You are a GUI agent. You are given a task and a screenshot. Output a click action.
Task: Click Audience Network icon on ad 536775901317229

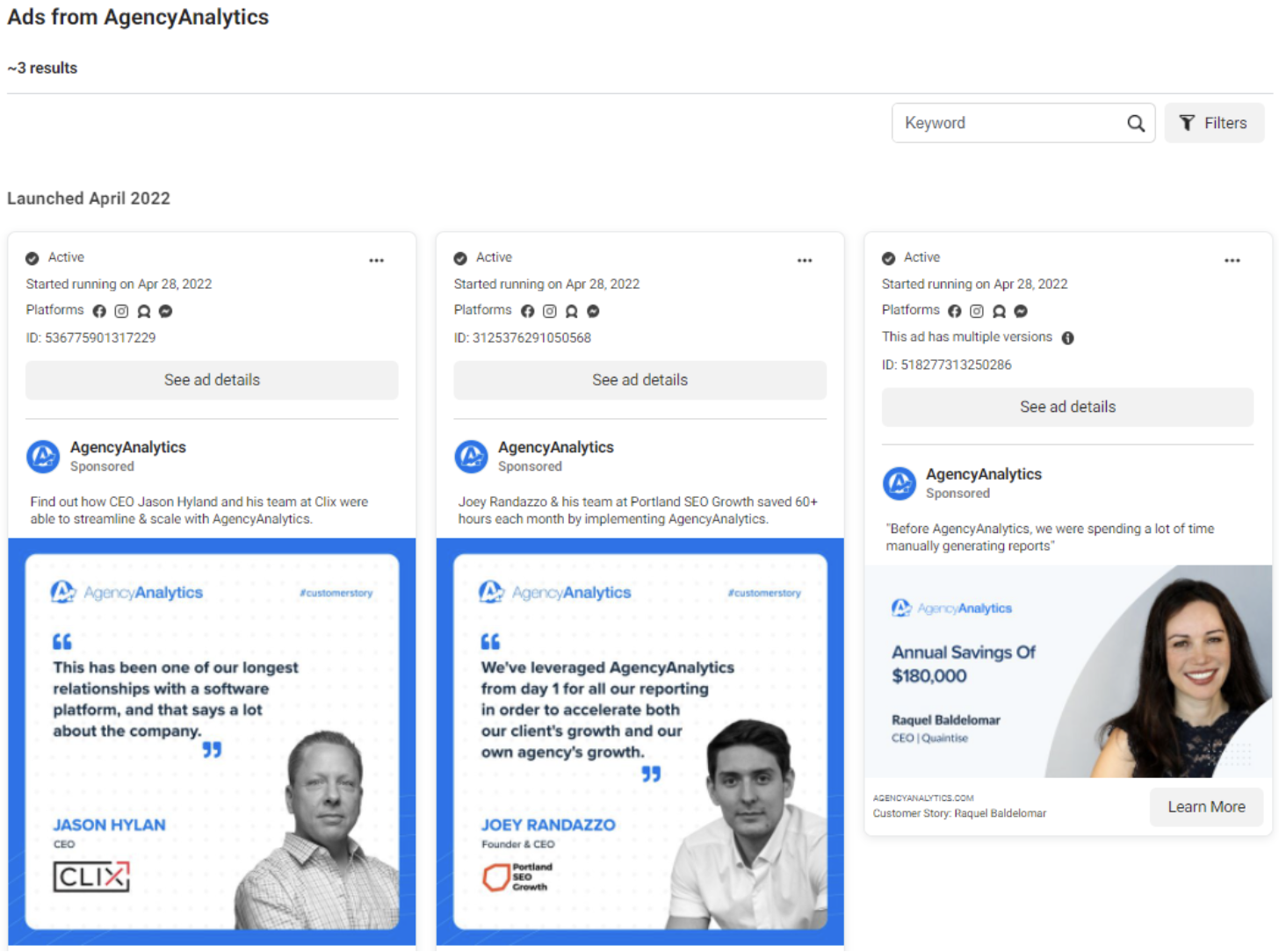[x=144, y=311]
